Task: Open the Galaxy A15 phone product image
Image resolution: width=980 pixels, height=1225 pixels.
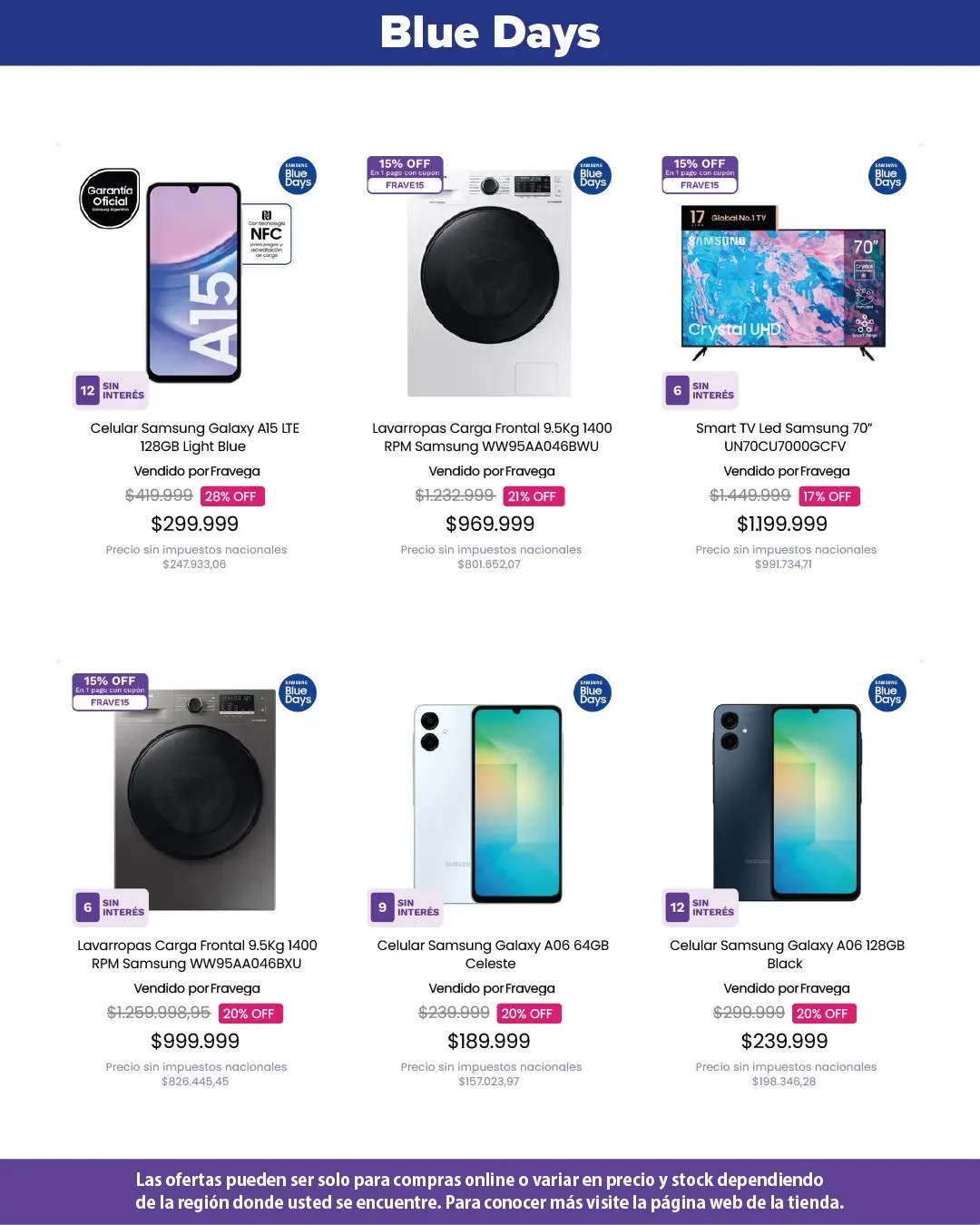Action: tap(194, 283)
